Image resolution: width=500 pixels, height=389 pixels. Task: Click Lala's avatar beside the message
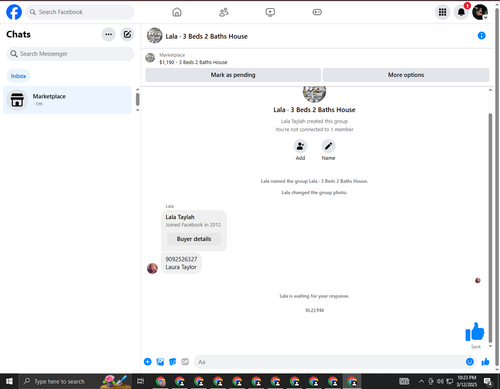pyautogui.click(x=152, y=268)
